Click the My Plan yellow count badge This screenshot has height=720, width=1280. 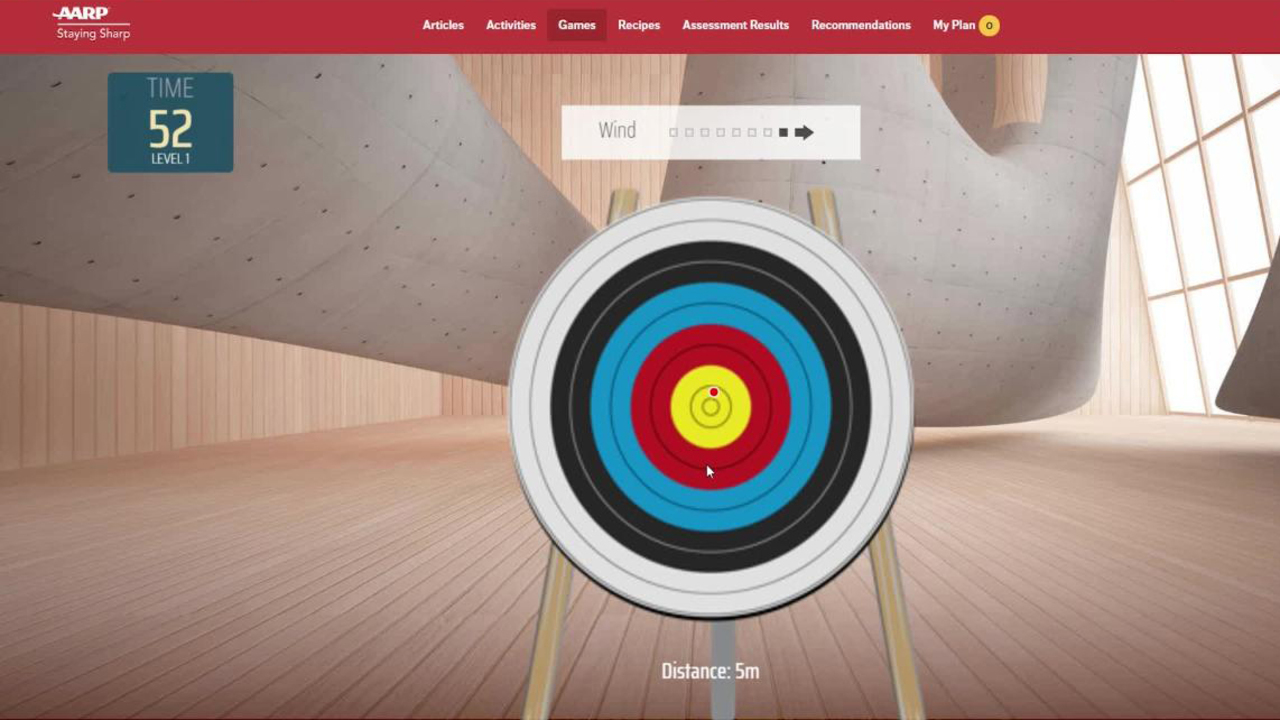click(x=989, y=26)
